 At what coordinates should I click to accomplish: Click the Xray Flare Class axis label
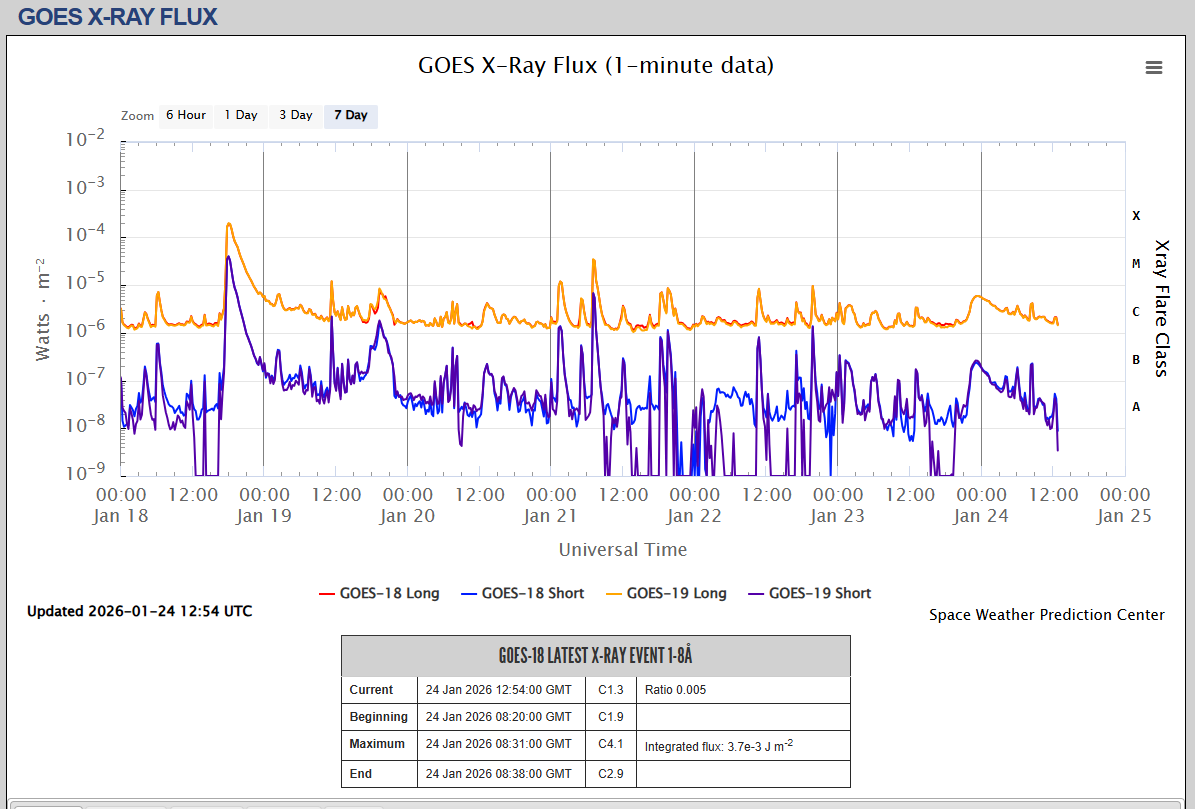(x=1161, y=308)
